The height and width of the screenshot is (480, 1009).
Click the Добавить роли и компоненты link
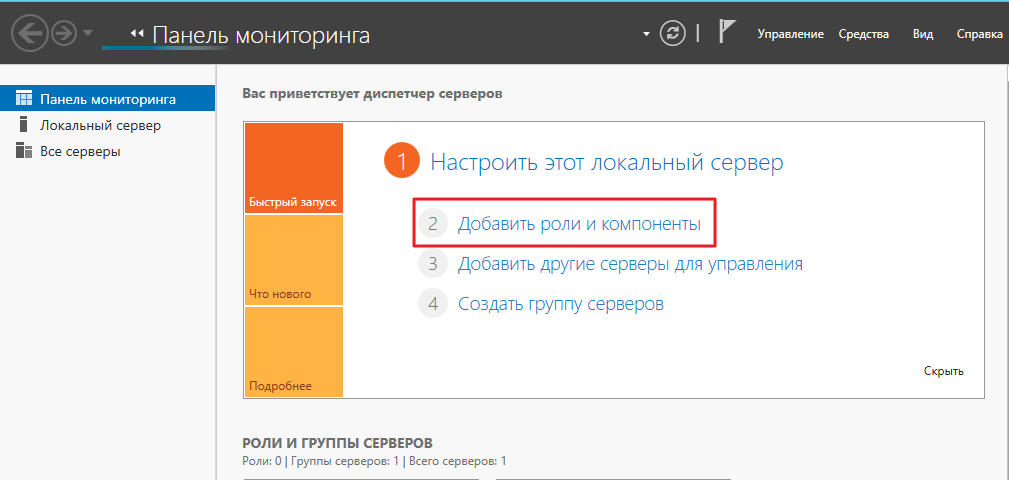tap(579, 224)
